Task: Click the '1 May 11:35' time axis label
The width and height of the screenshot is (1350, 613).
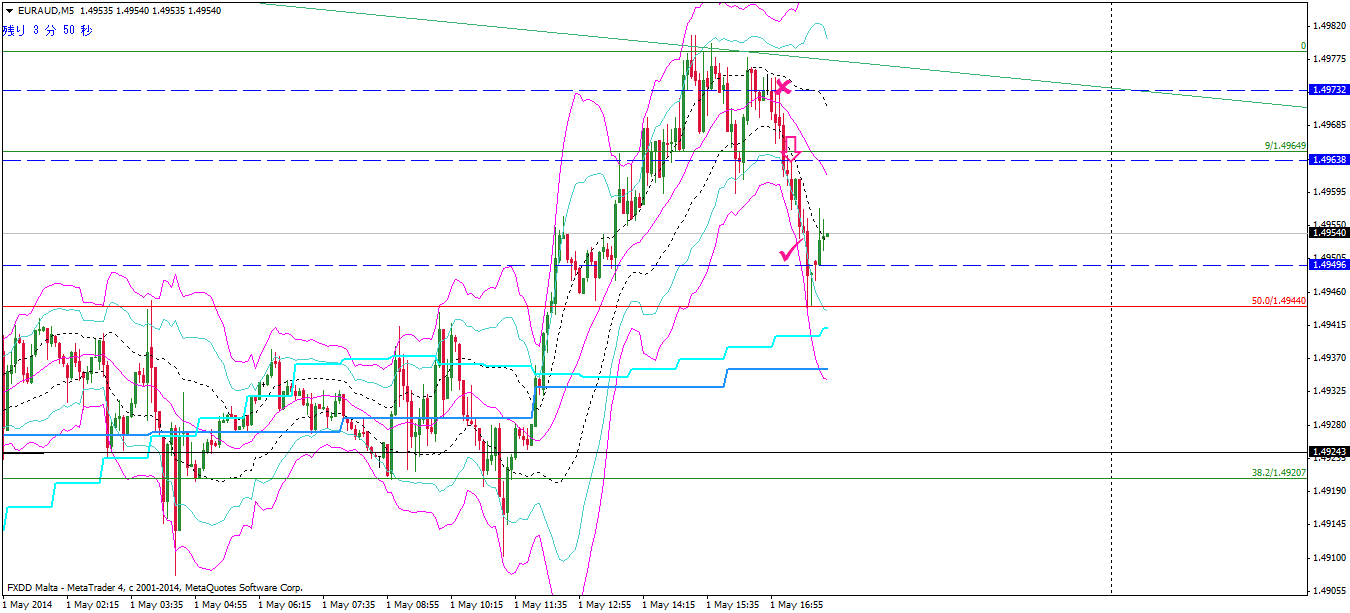Action: pos(540,605)
